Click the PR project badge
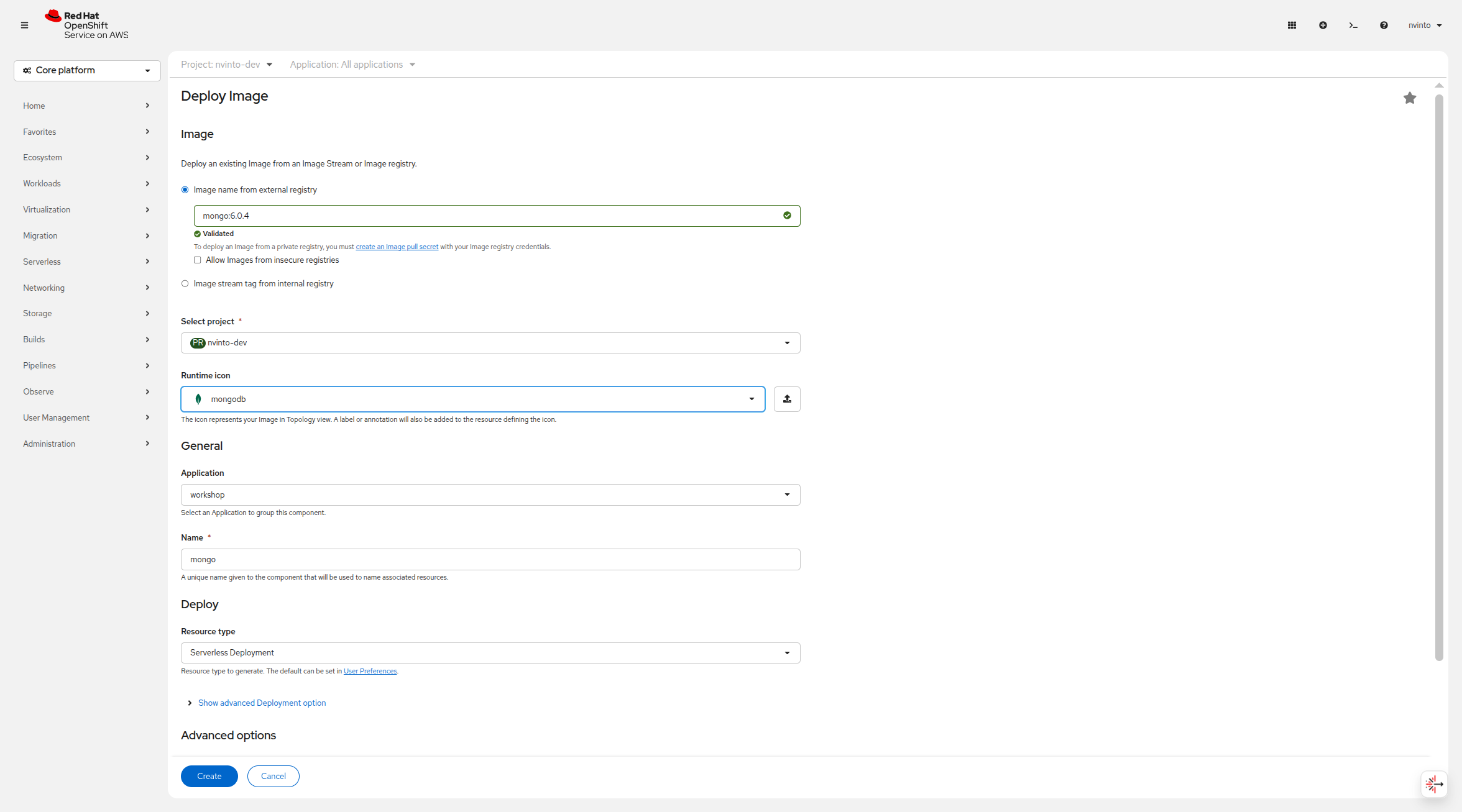 (198, 343)
